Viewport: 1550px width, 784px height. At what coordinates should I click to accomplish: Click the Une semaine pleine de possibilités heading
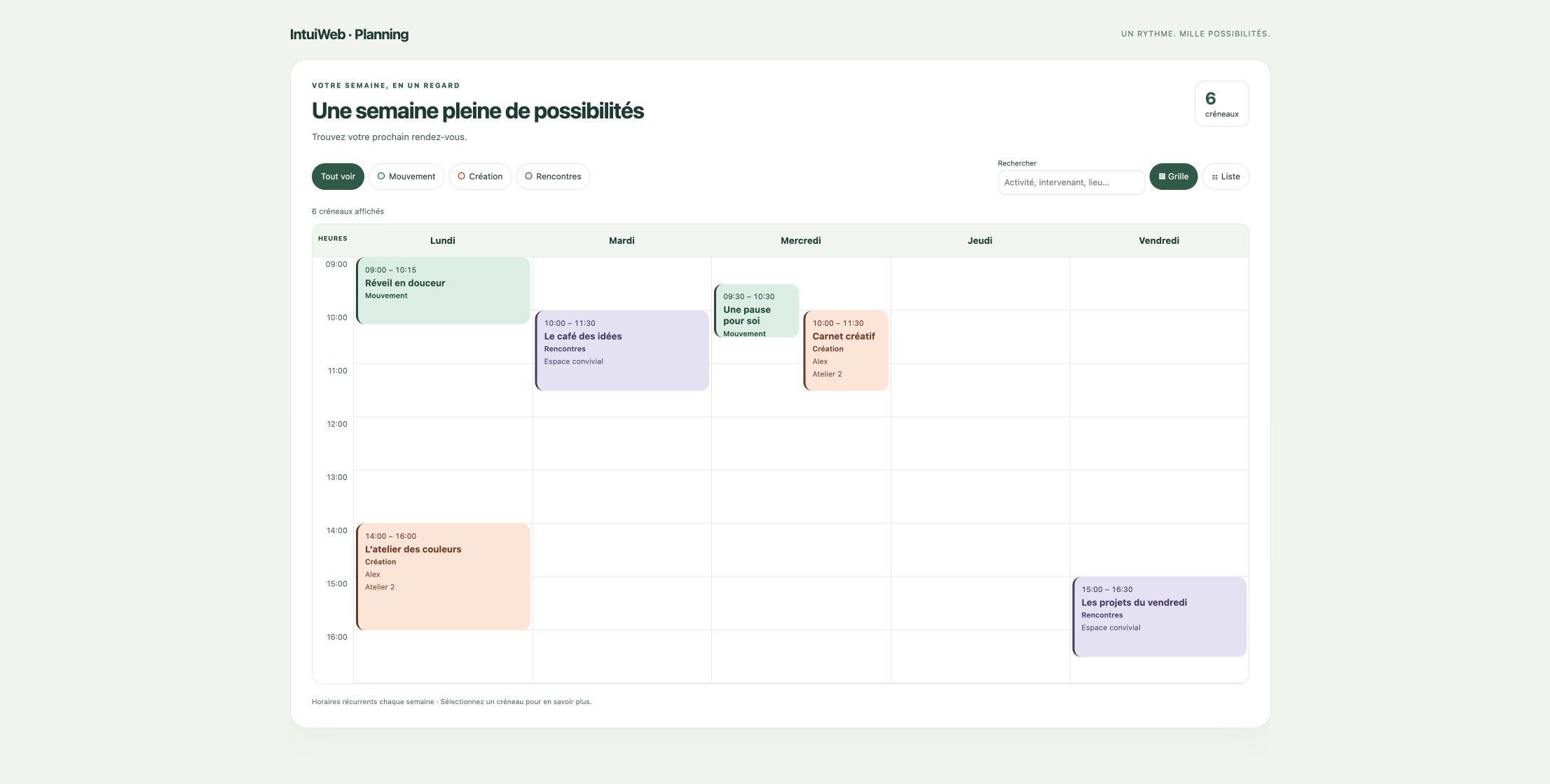(478, 111)
